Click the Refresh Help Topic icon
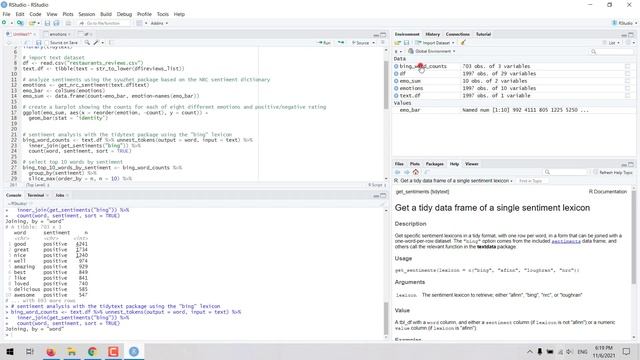 [x=596, y=172]
